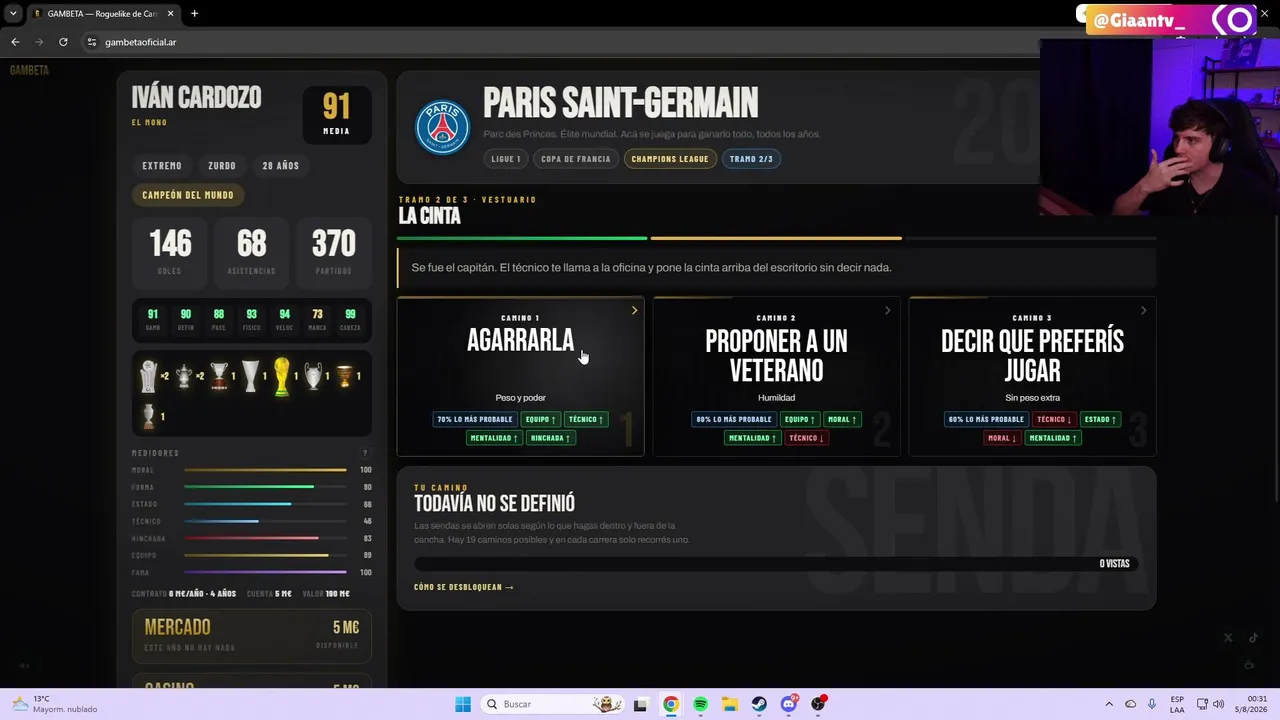Click the TikTok social icon on the page
The image size is (1280, 720).
tap(1253, 638)
